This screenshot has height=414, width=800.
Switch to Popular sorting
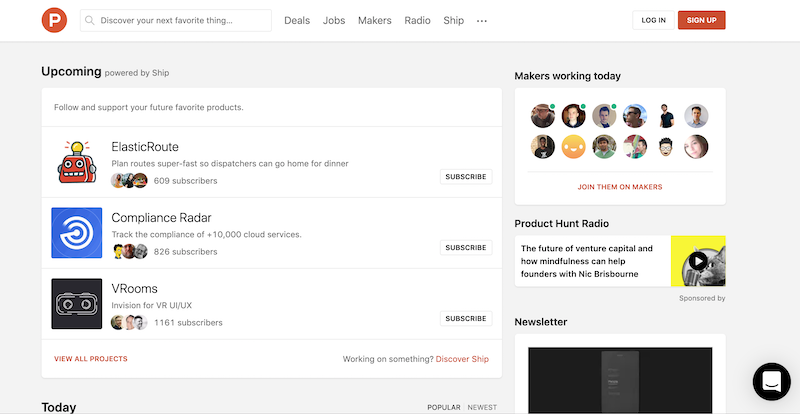tap(443, 407)
